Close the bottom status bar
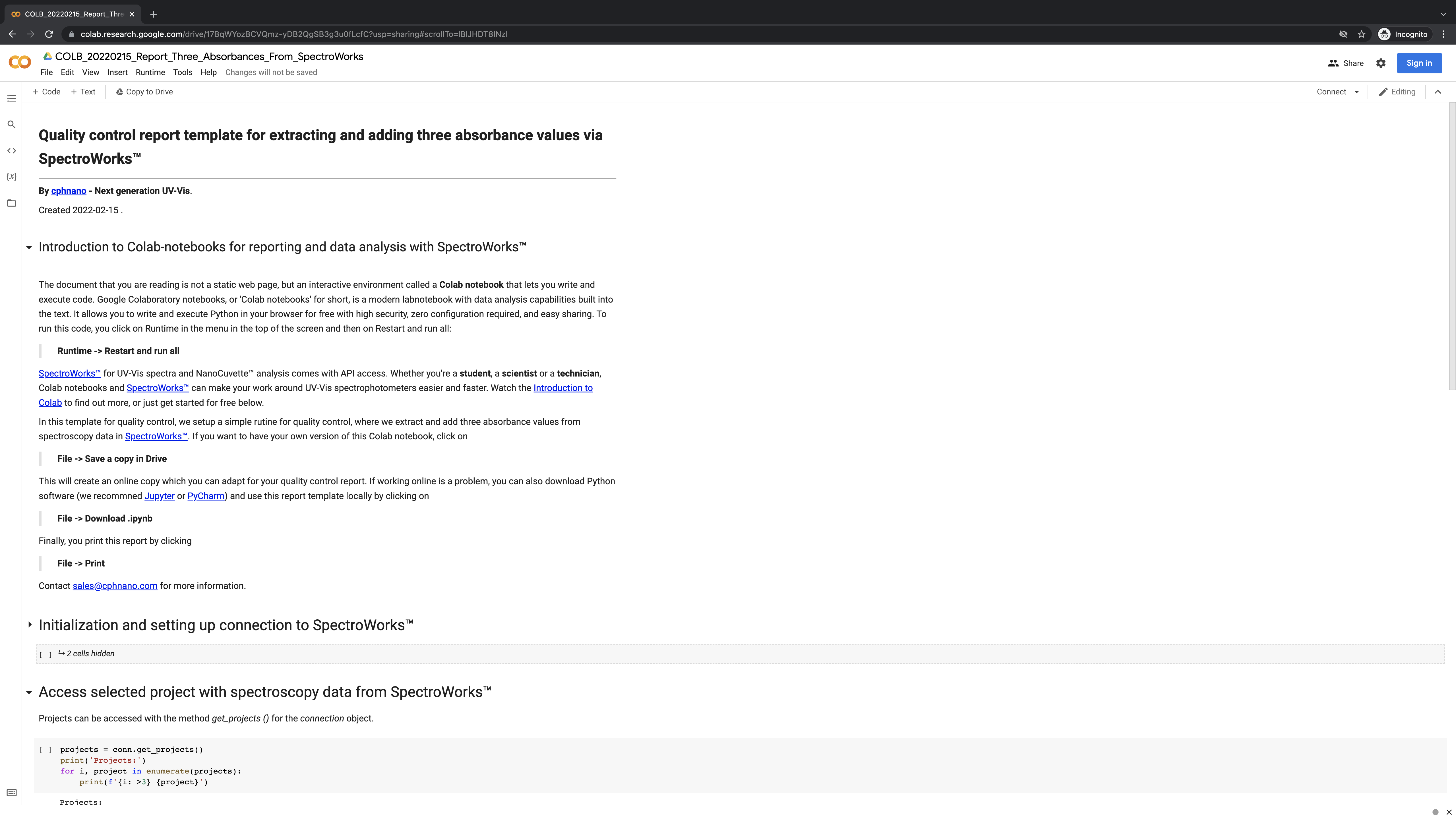1456x819 pixels. (1449, 812)
